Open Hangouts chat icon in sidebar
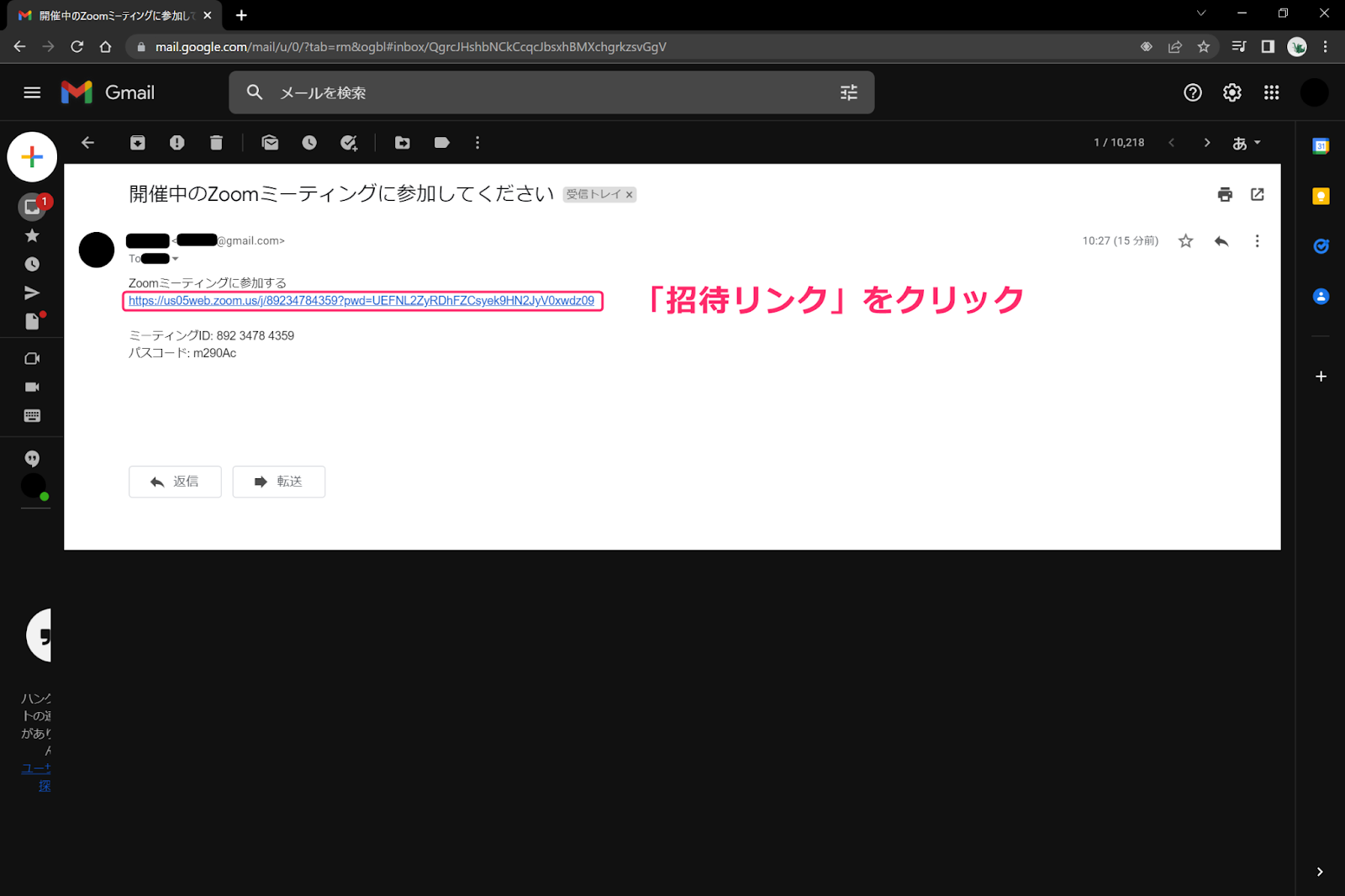This screenshot has width=1345, height=896. 32,458
